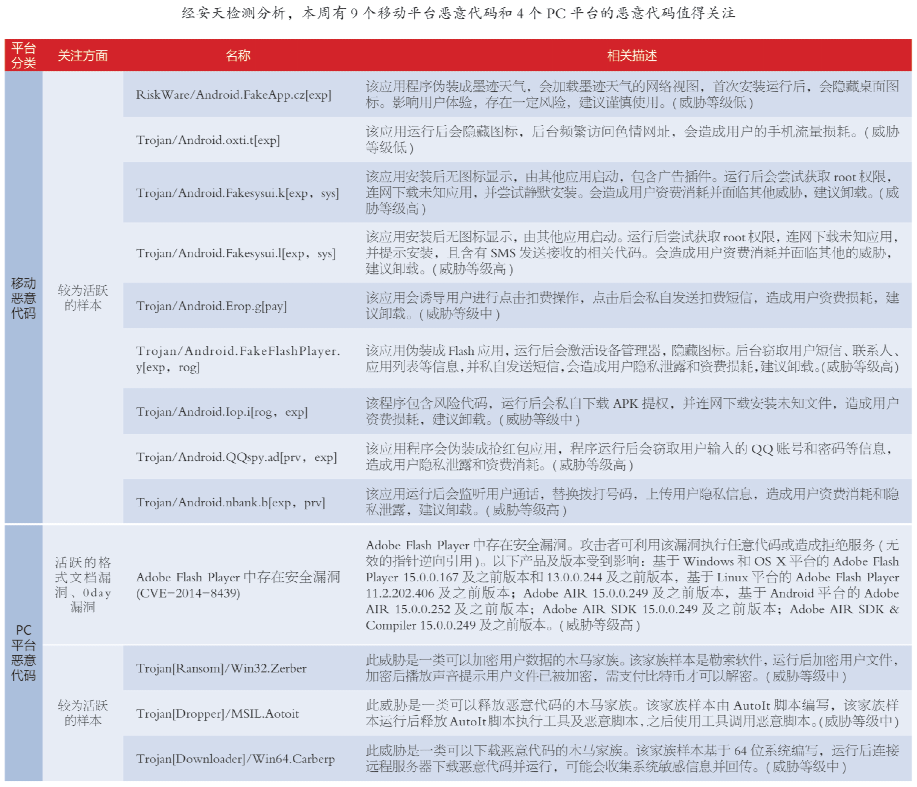
Task: Click the name Trojan/Android.Erop.g[pay]
Action: pyautogui.click(x=211, y=306)
